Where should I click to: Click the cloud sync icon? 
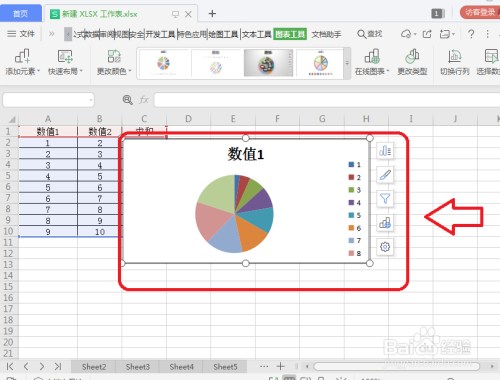pyautogui.click(x=406, y=34)
